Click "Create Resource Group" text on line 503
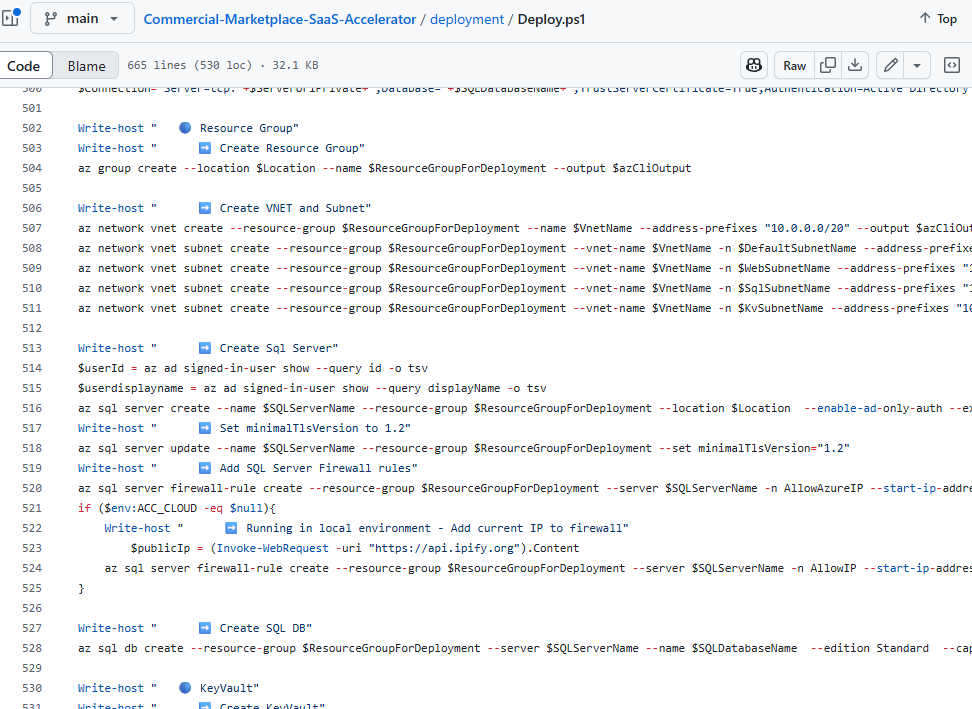The height and width of the screenshot is (709, 972). tap(289, 148)
